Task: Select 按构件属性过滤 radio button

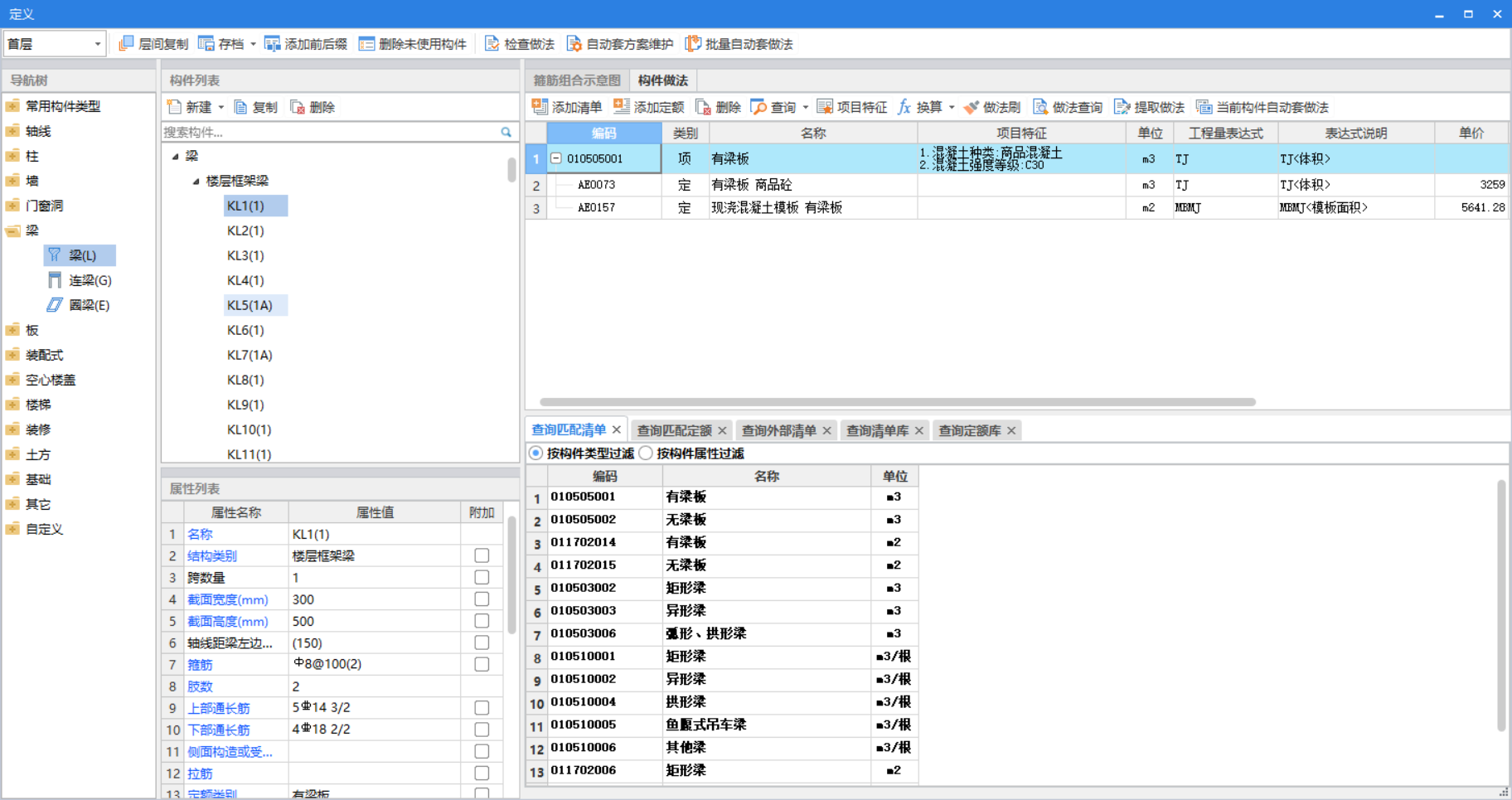Action: [x=646, y=453]
